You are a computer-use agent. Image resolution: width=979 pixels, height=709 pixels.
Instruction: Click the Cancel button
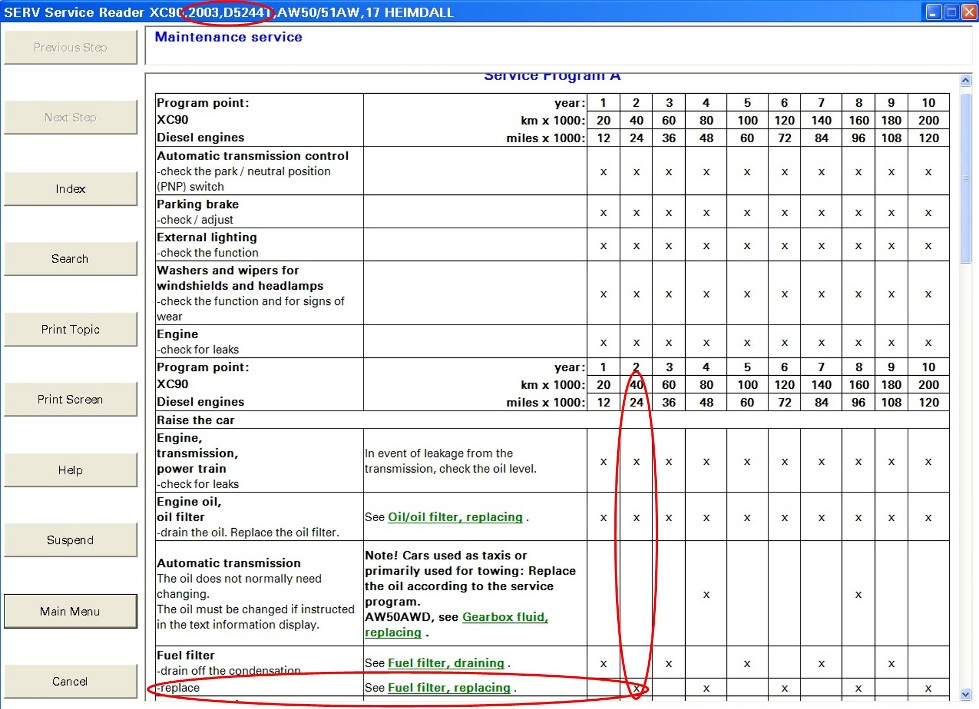coord(70,682)
